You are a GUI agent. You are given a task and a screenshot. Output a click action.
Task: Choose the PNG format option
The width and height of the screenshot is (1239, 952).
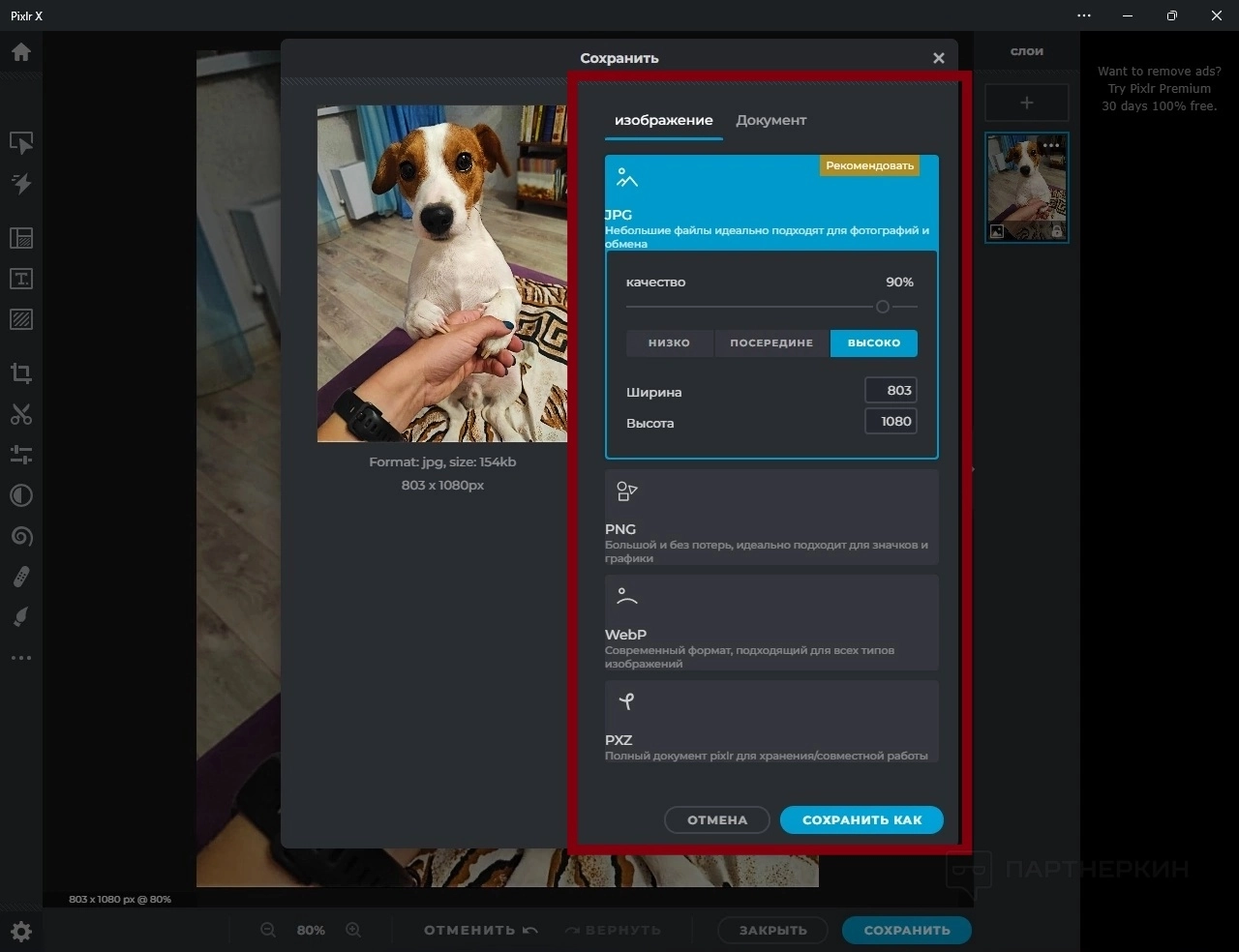[771, 517]
